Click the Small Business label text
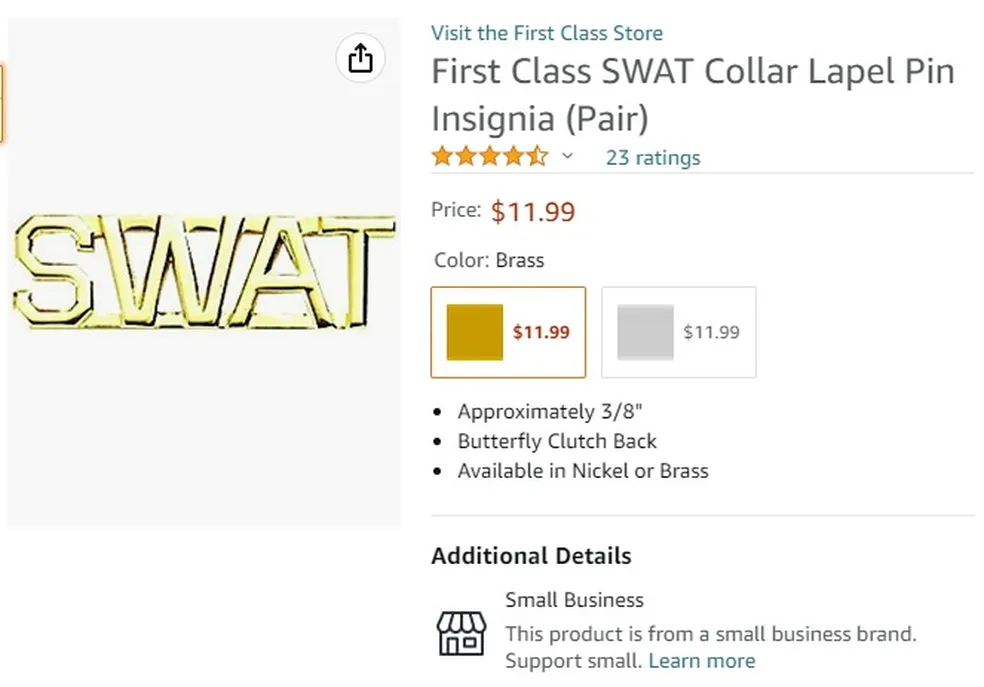This screenshot has width=984, height=687. [574, 600]
